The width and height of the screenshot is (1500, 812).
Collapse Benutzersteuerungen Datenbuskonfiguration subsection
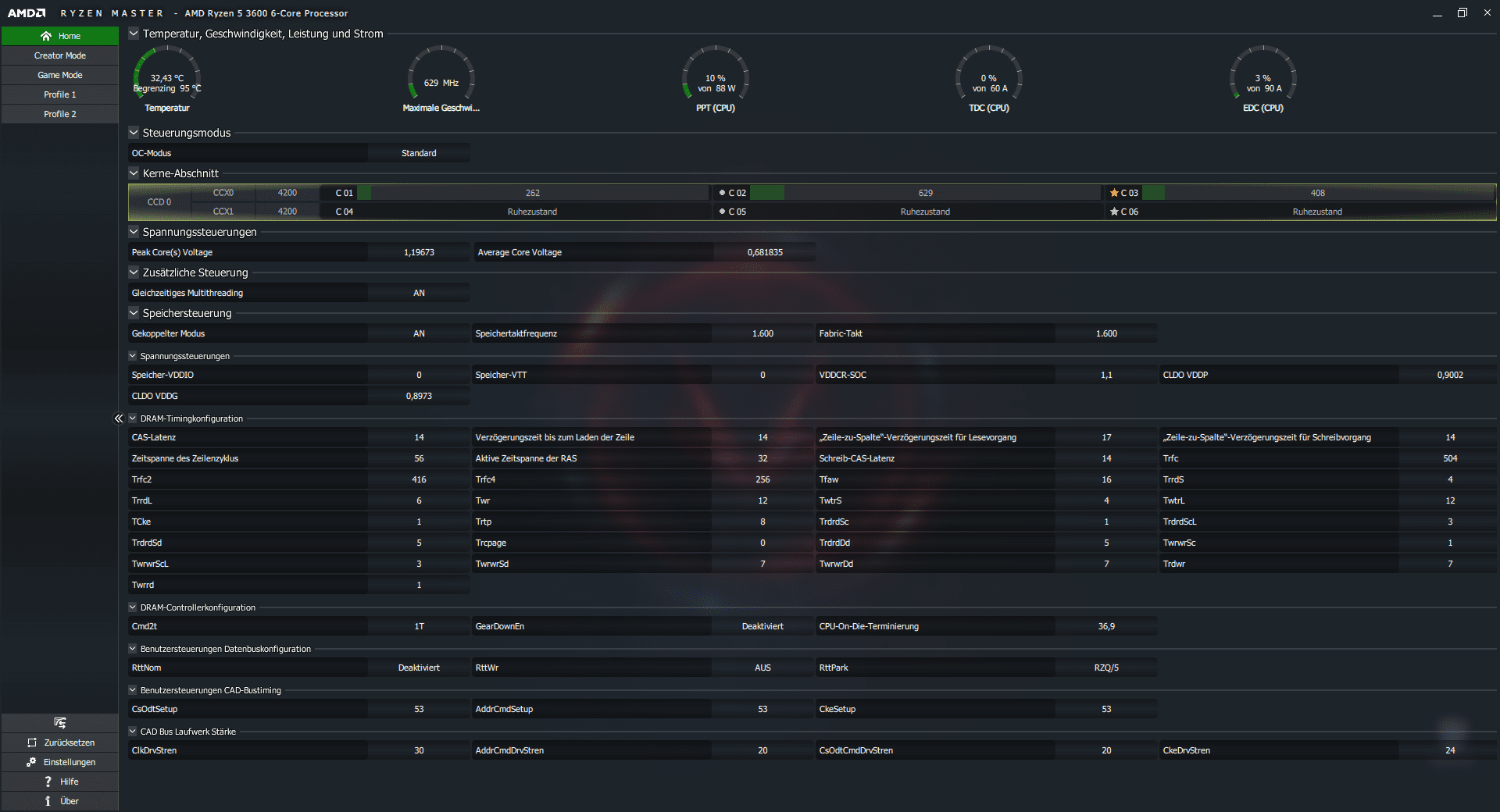point(133,649)
